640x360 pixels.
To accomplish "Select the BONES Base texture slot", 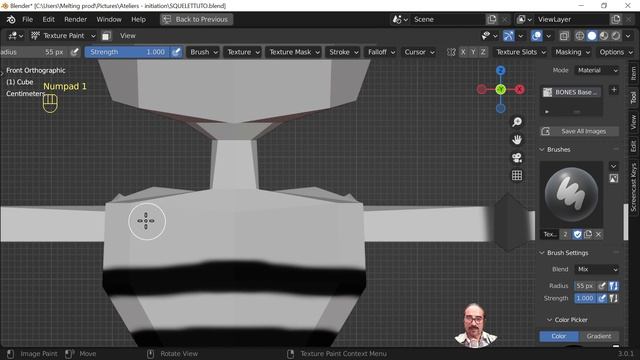I will pos(571,92).
